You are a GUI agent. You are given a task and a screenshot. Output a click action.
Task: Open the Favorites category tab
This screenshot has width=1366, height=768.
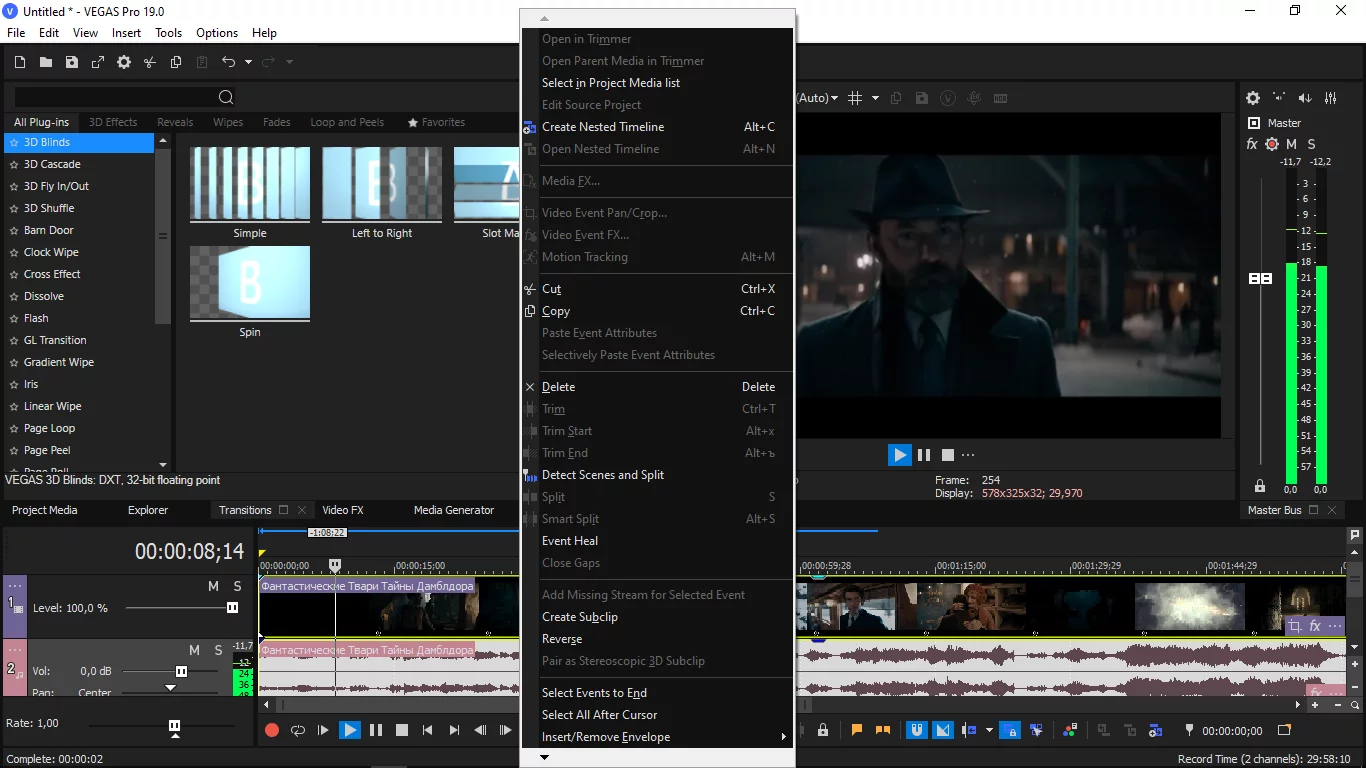pyautogui.click(x=436, y=122)
